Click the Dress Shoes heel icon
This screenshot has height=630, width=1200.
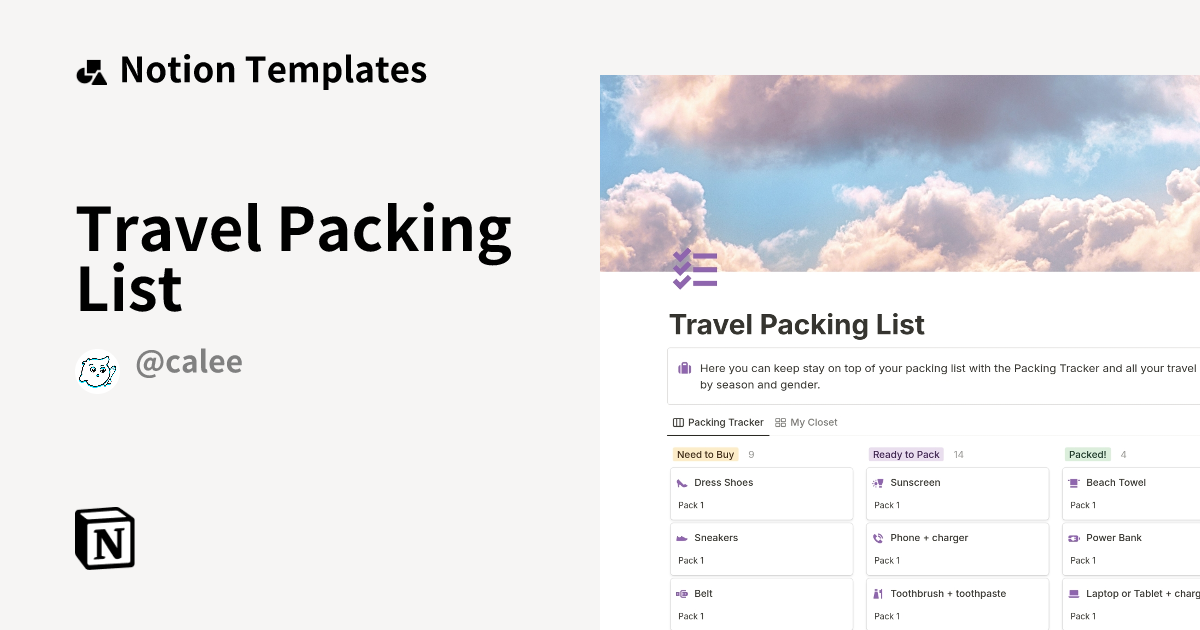(681, 482)
